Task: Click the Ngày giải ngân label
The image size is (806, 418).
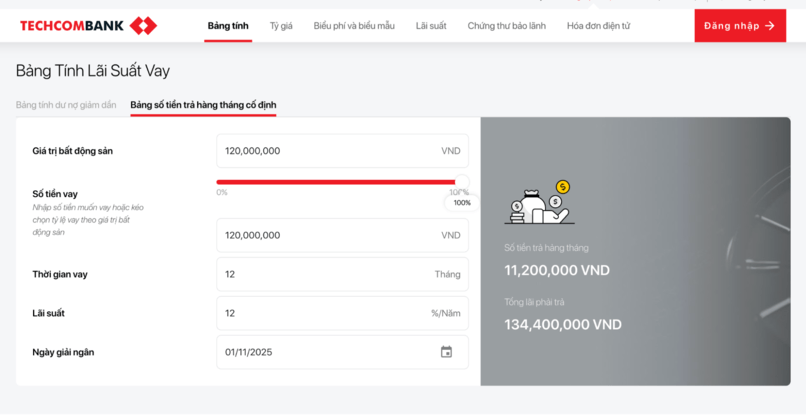Action: (x=63, y=352)
